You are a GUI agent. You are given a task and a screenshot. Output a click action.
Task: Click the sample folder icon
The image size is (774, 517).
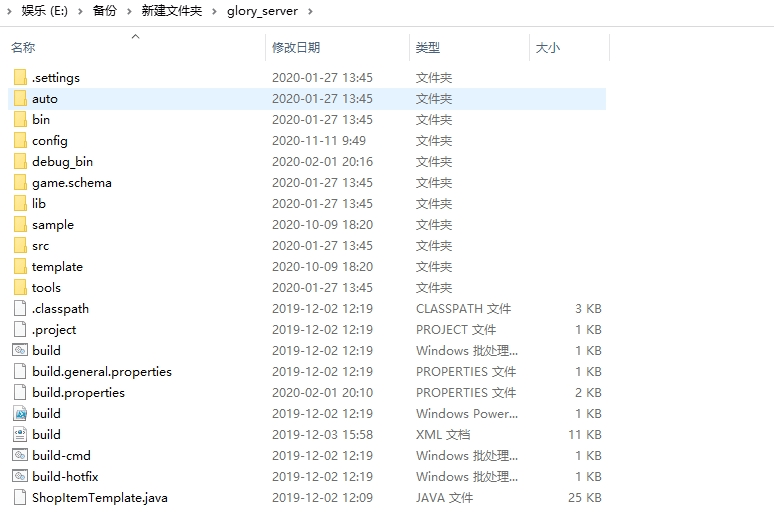20,225
